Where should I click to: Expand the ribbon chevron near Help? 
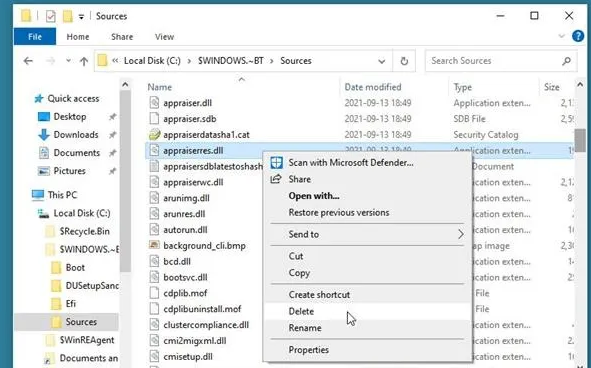coord(562,36)
